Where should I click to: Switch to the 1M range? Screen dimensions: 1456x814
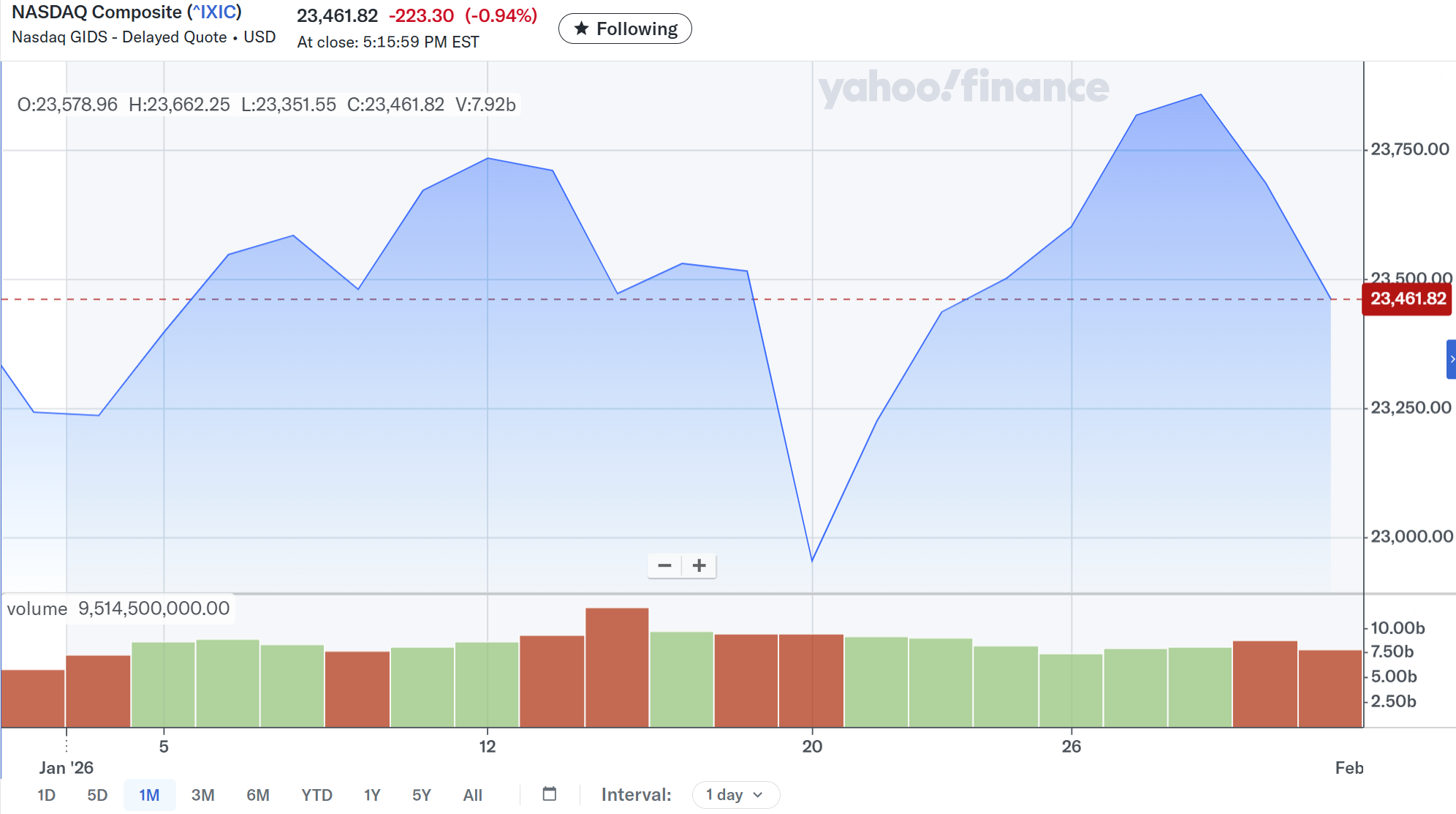(149, 795)
